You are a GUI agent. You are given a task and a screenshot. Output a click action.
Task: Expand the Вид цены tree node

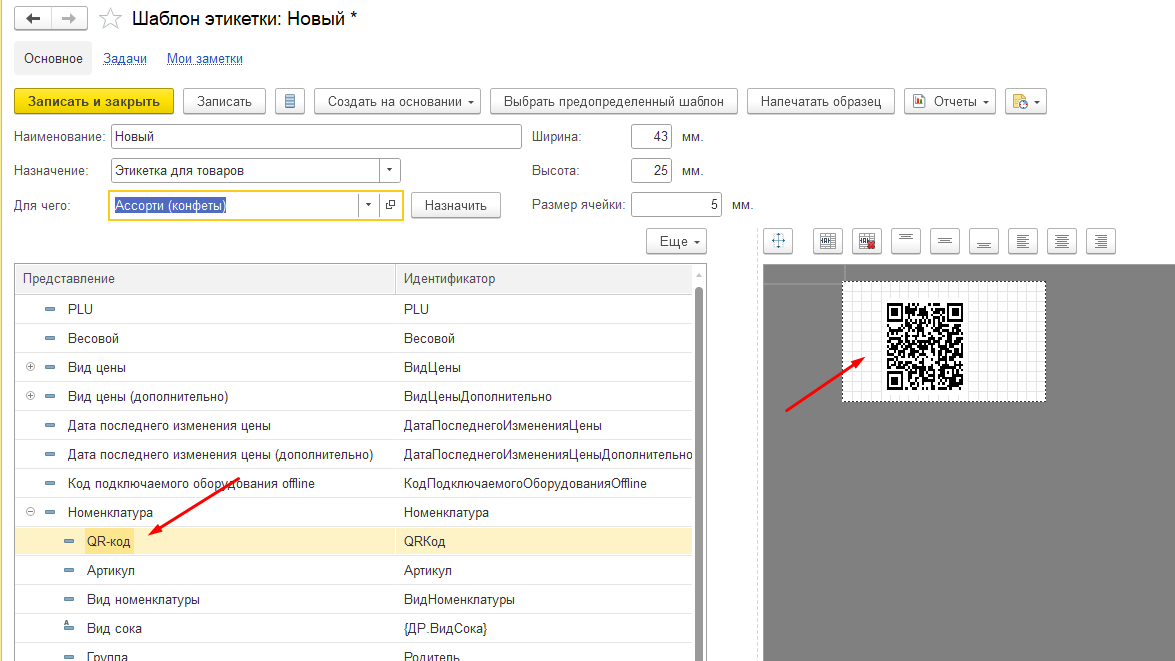30,366
